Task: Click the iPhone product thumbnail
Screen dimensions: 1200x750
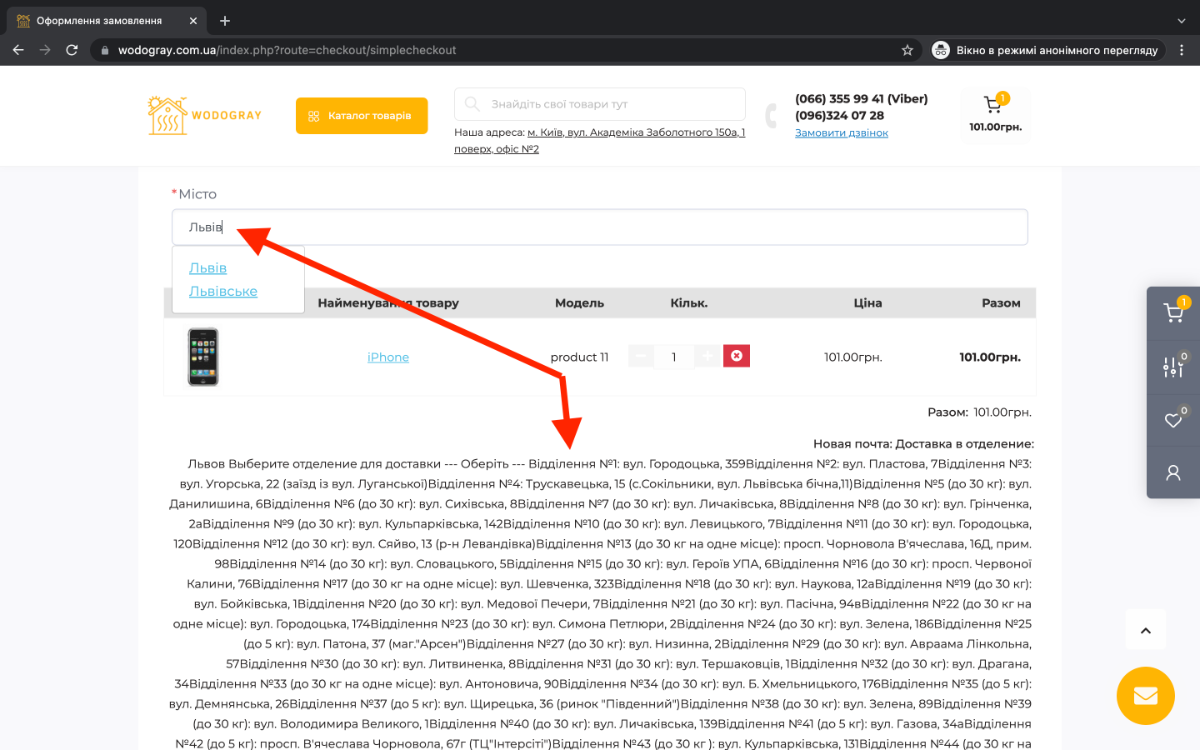Action: pos(203,357)
